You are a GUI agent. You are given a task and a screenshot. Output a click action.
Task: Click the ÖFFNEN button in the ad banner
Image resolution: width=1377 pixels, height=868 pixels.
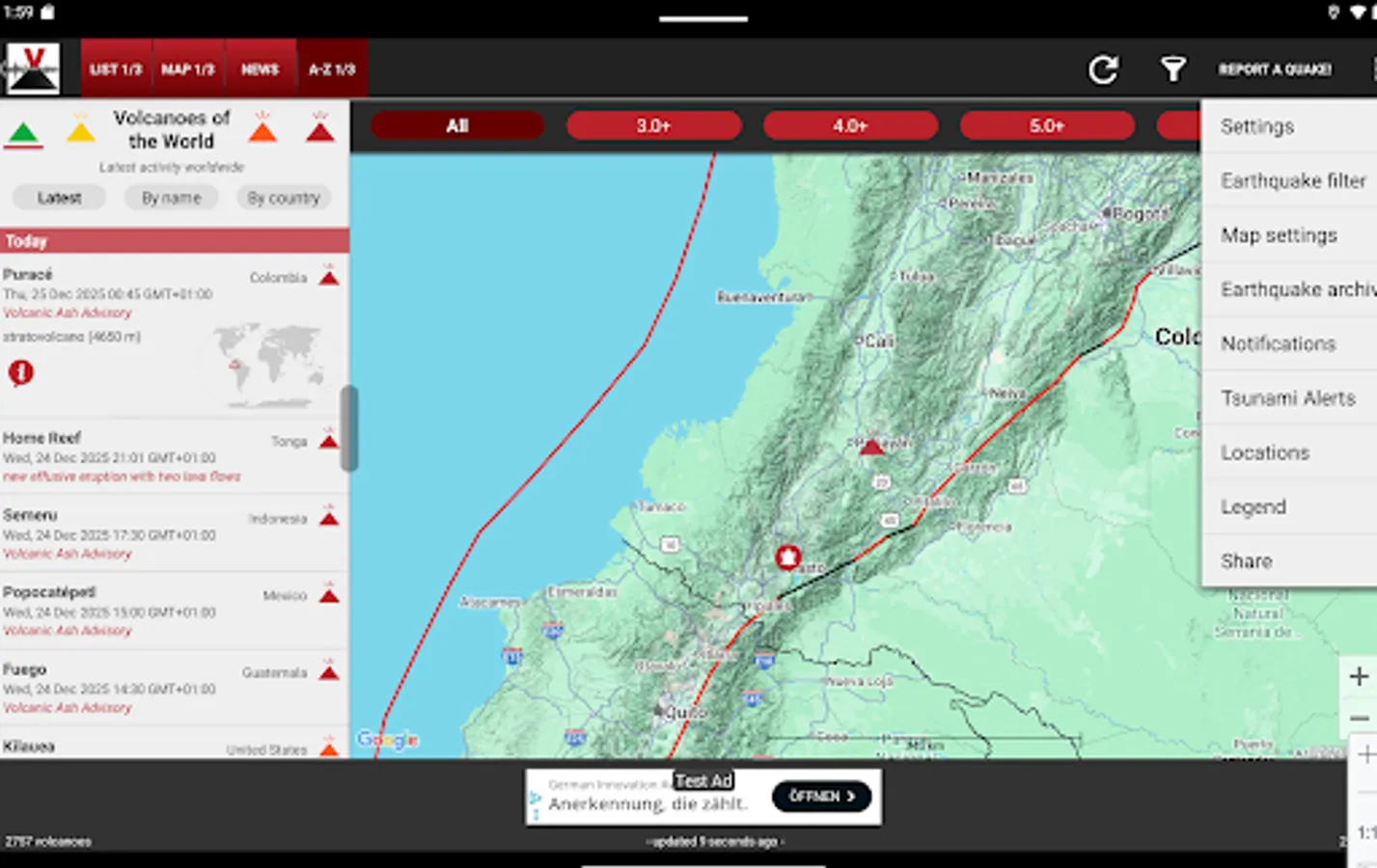click(821, 797)
